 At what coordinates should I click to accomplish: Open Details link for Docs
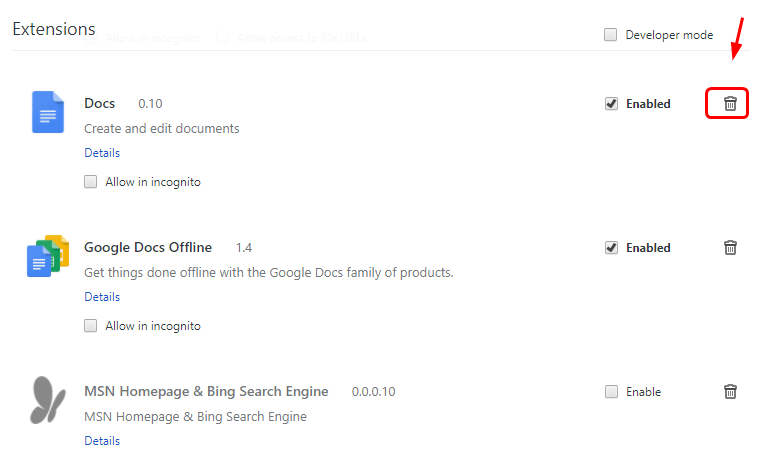point(102,153)
